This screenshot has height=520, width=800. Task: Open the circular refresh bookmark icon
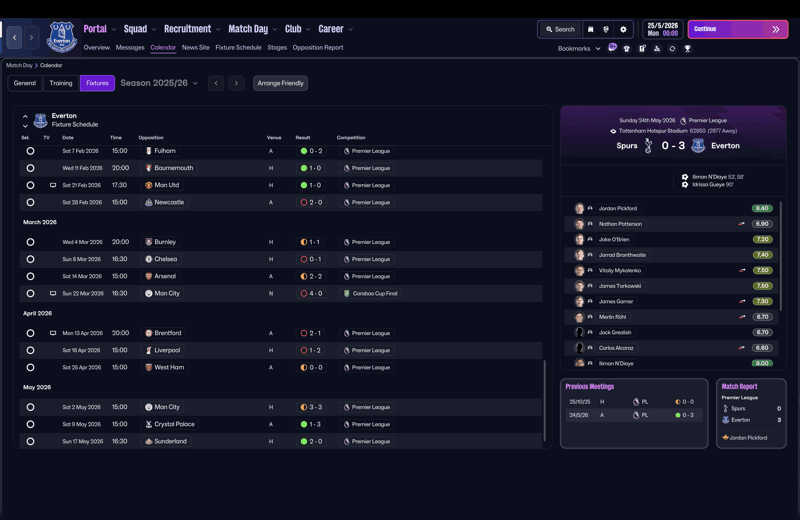click(x=672, y=48)
